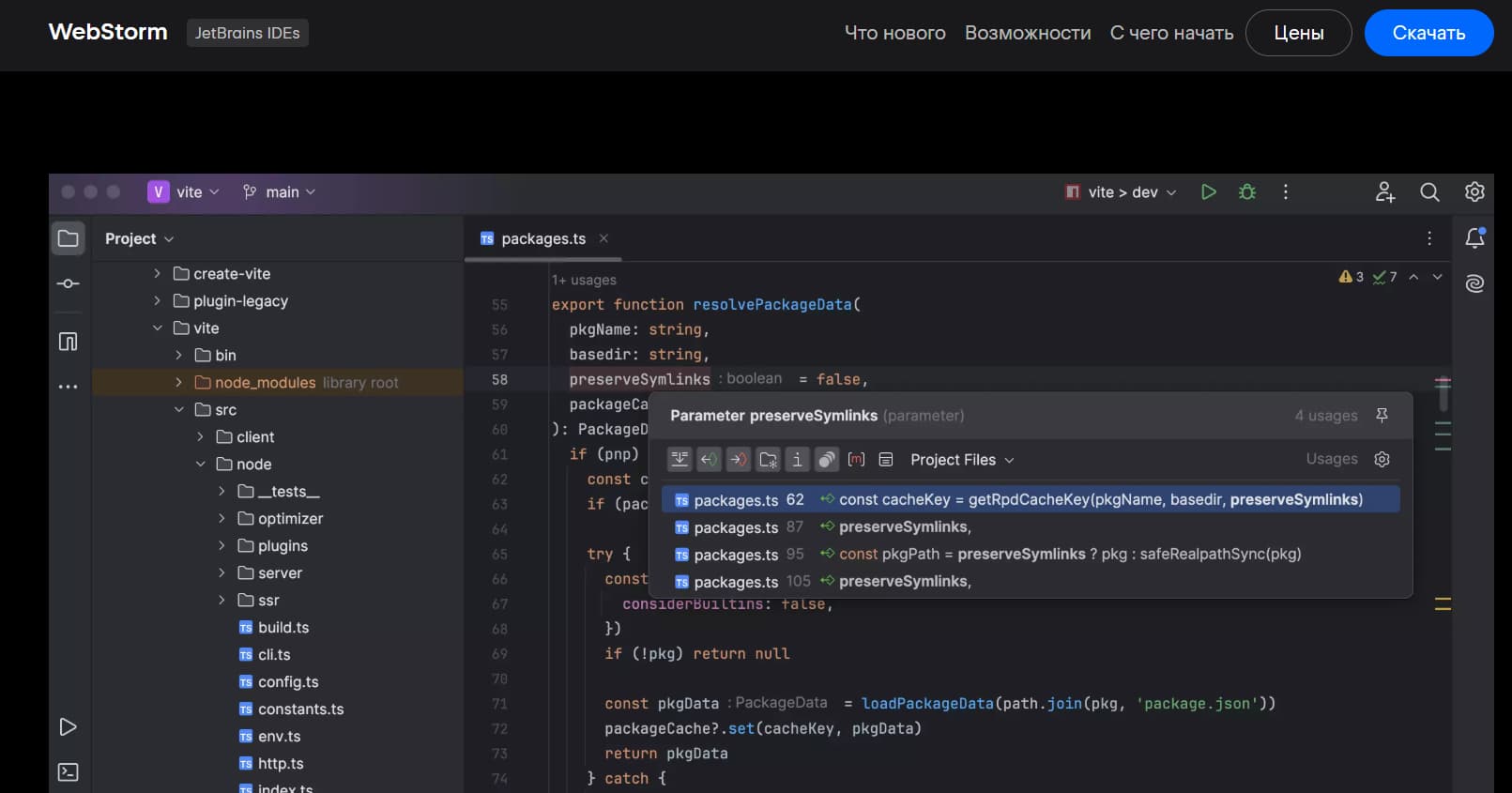This screenshot has height=793, width=1512.
Task: Open the Terminal tool window
Action: (68, 772)
